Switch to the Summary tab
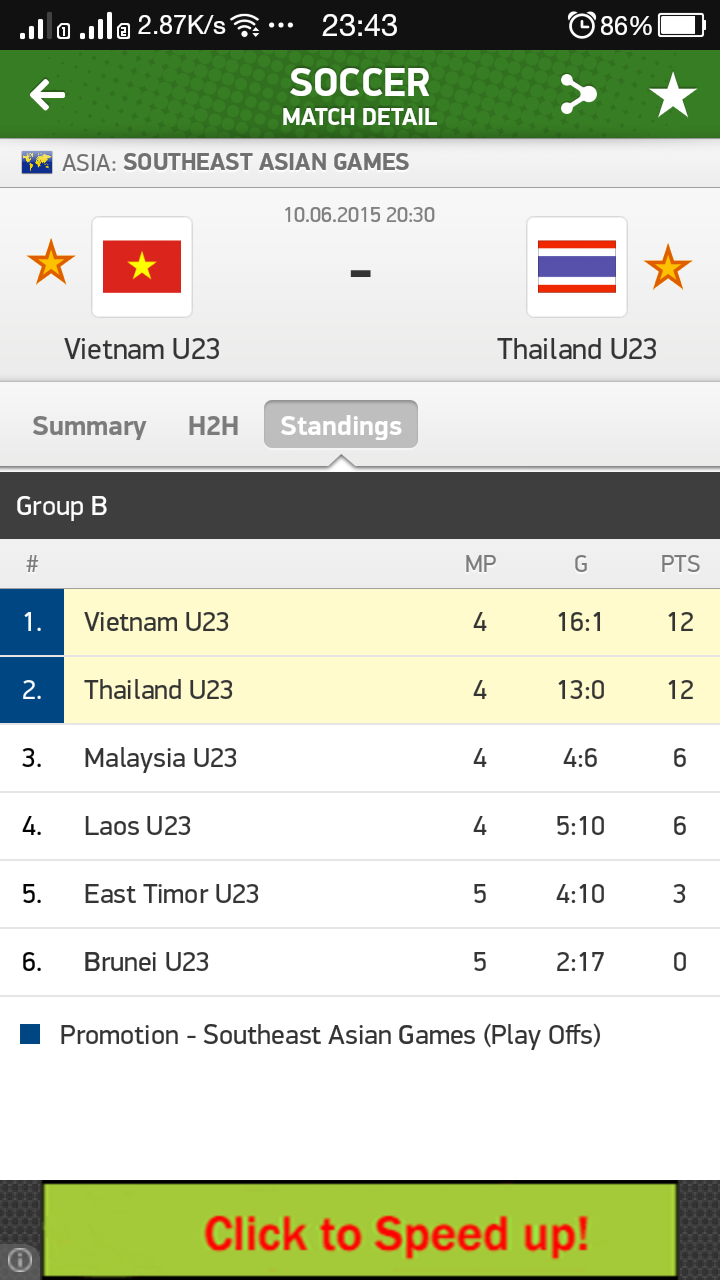 point(89,426)
